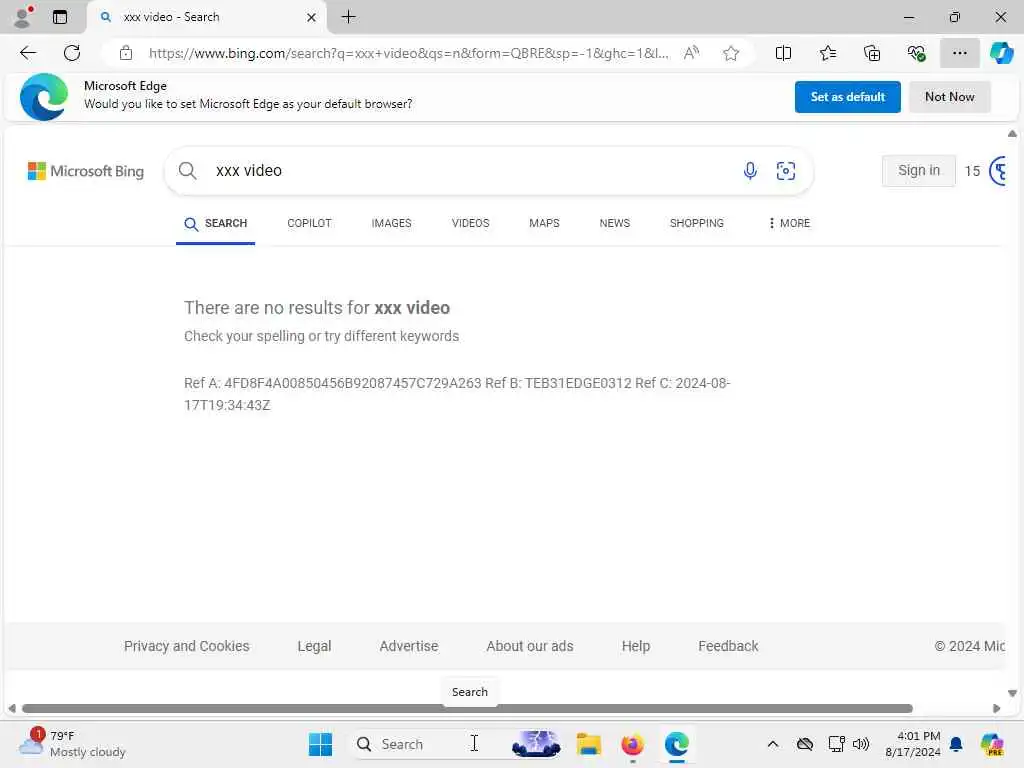Open a new tab with plus button
This screenshot has width=1024, height=768.
(349, 17)
